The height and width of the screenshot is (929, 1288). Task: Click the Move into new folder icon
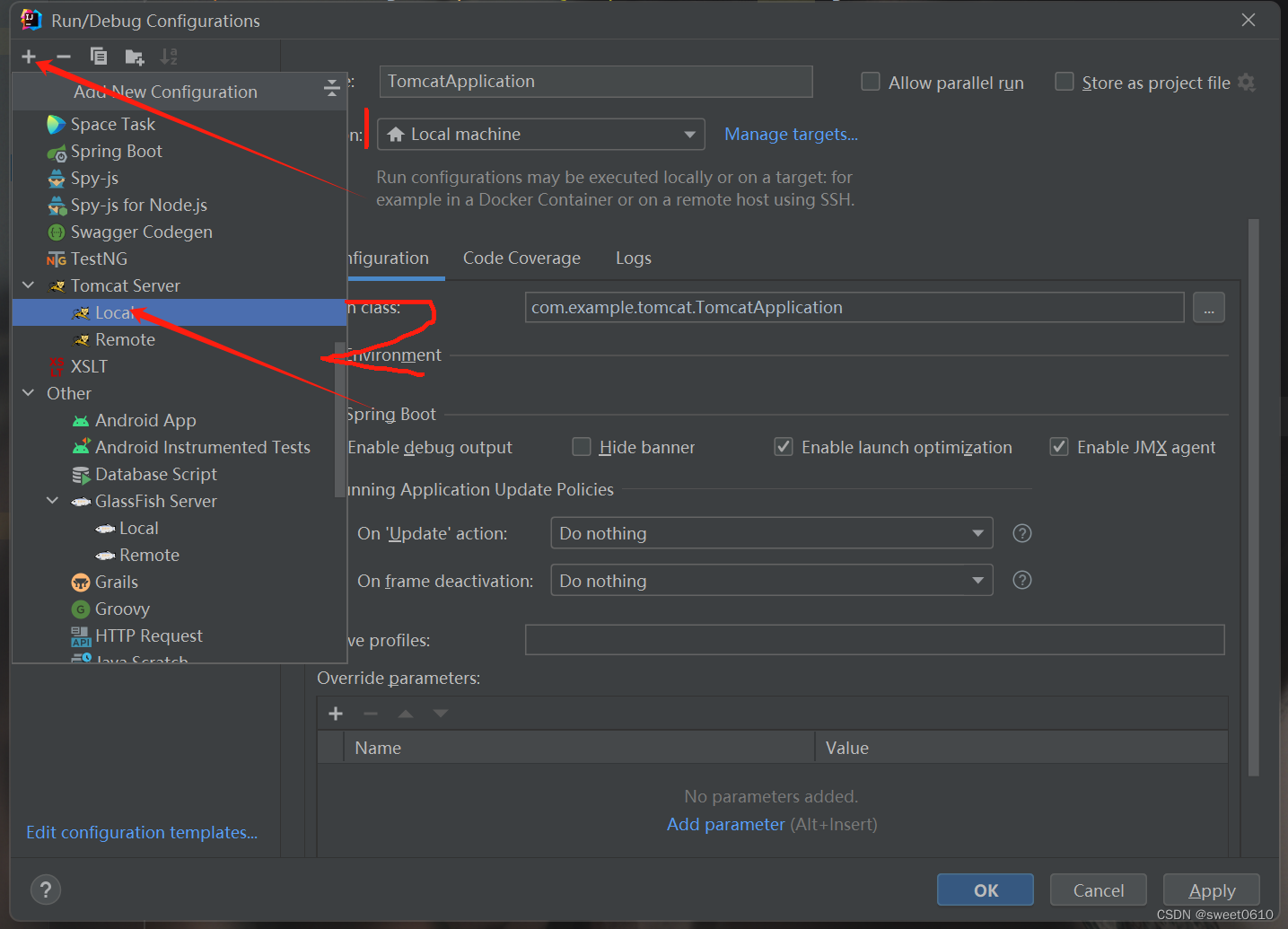pos(135,57)
